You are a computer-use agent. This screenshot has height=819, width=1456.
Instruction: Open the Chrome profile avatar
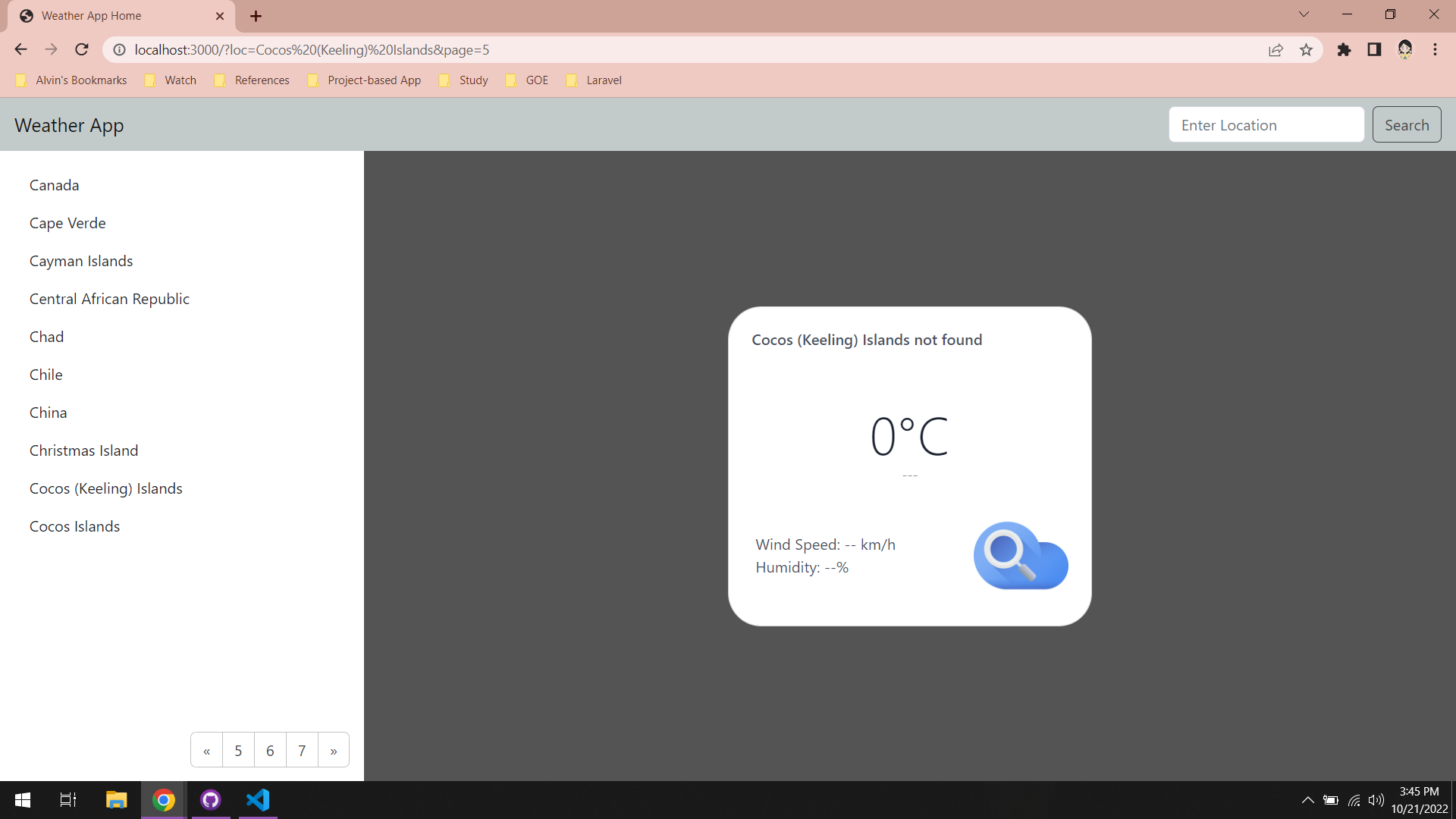(x=1405, y=49)
